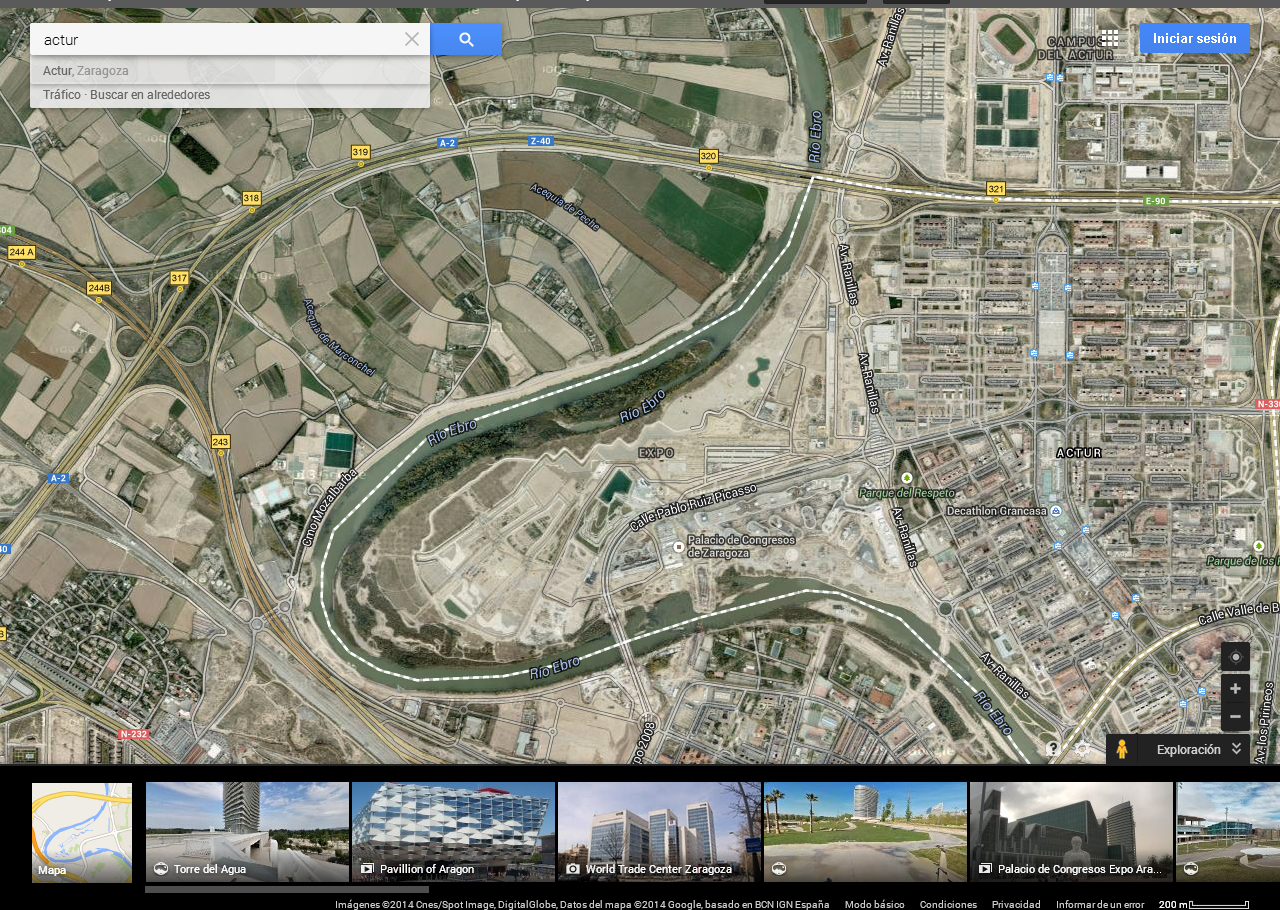Clear the search box with the X

tap(412, 40)
